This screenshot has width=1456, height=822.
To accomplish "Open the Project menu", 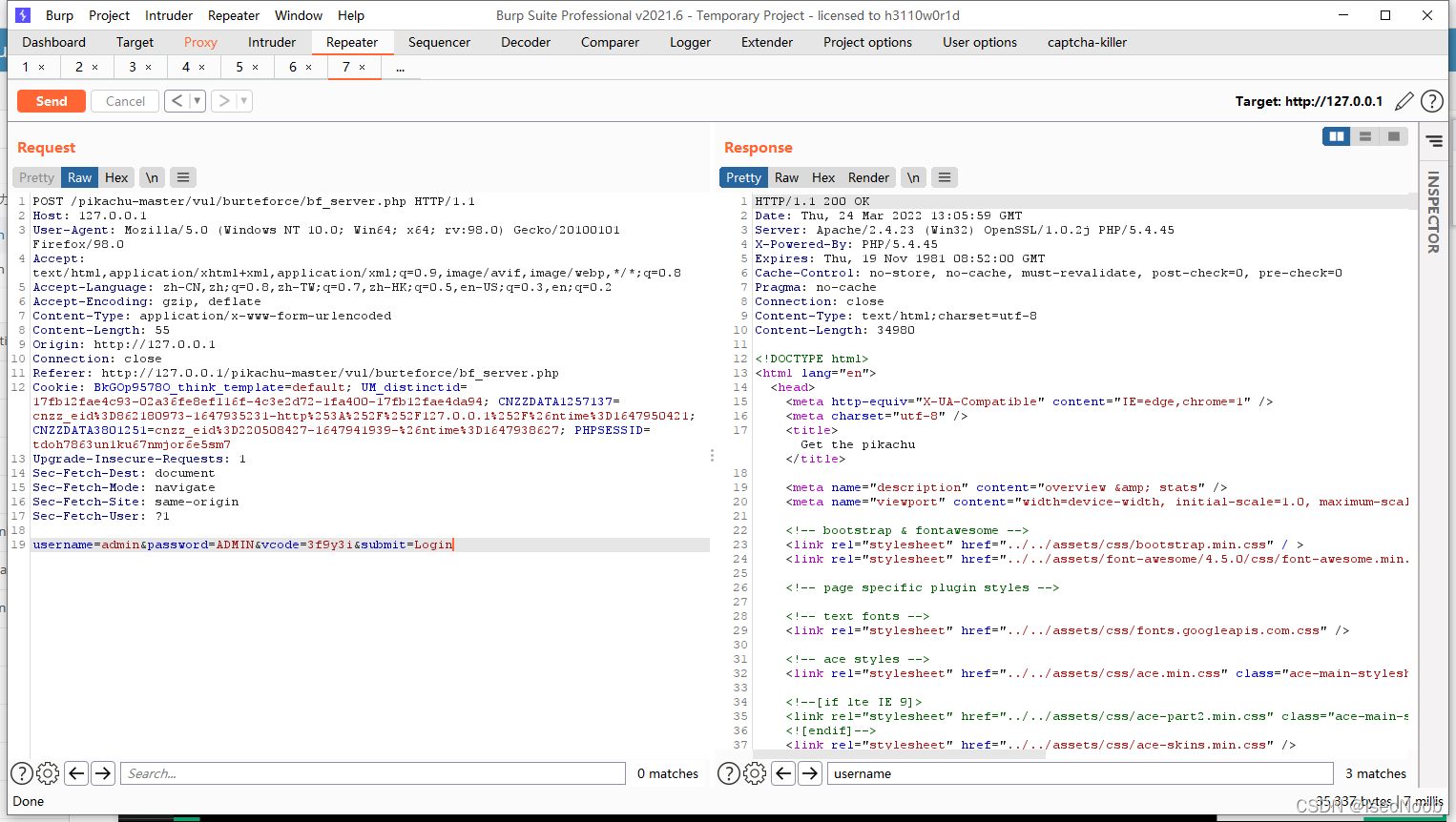I will 109,15.
